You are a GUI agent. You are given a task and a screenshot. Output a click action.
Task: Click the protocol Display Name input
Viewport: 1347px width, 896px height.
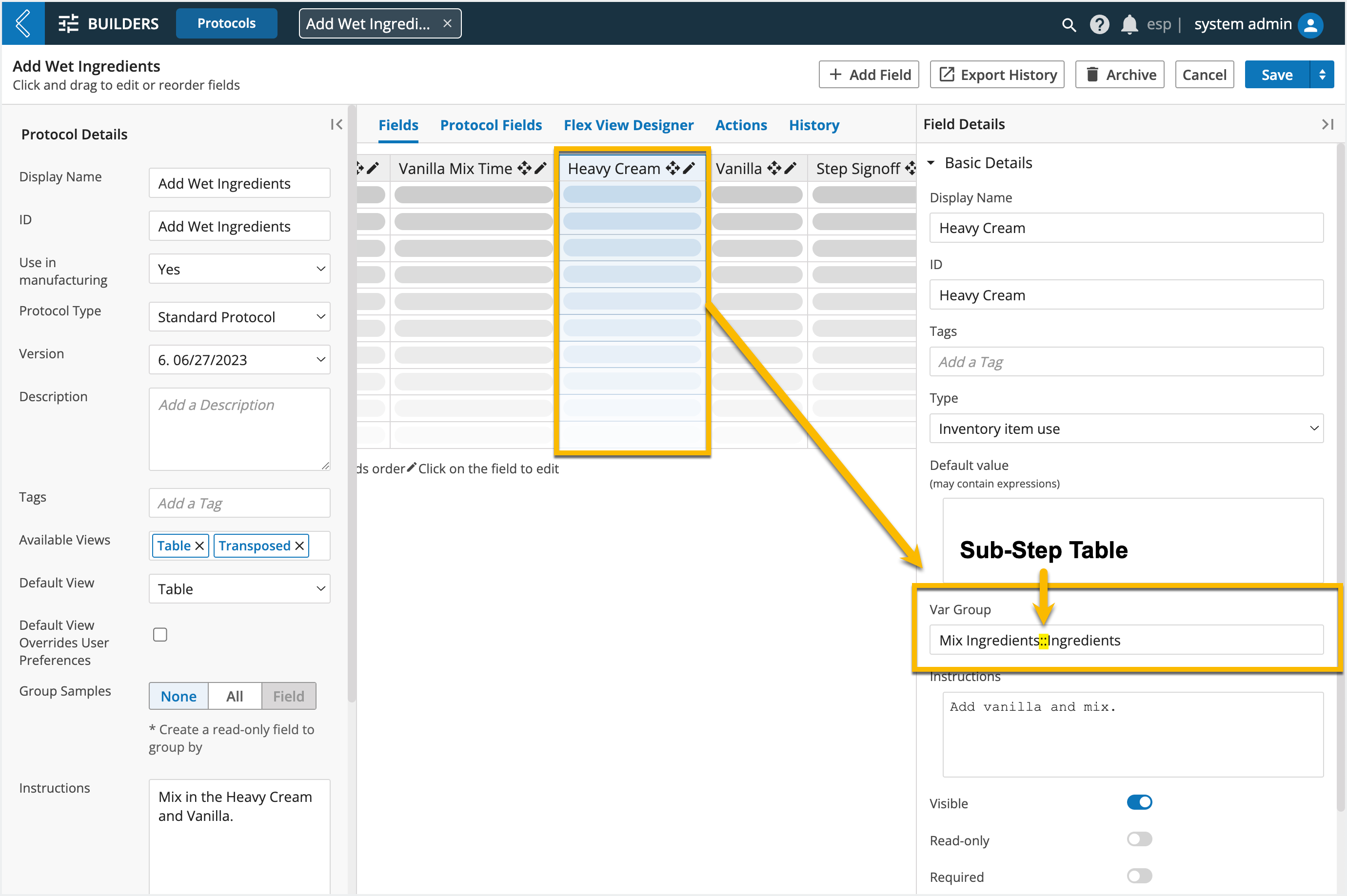pyautogui.click(x=239, y=183)
